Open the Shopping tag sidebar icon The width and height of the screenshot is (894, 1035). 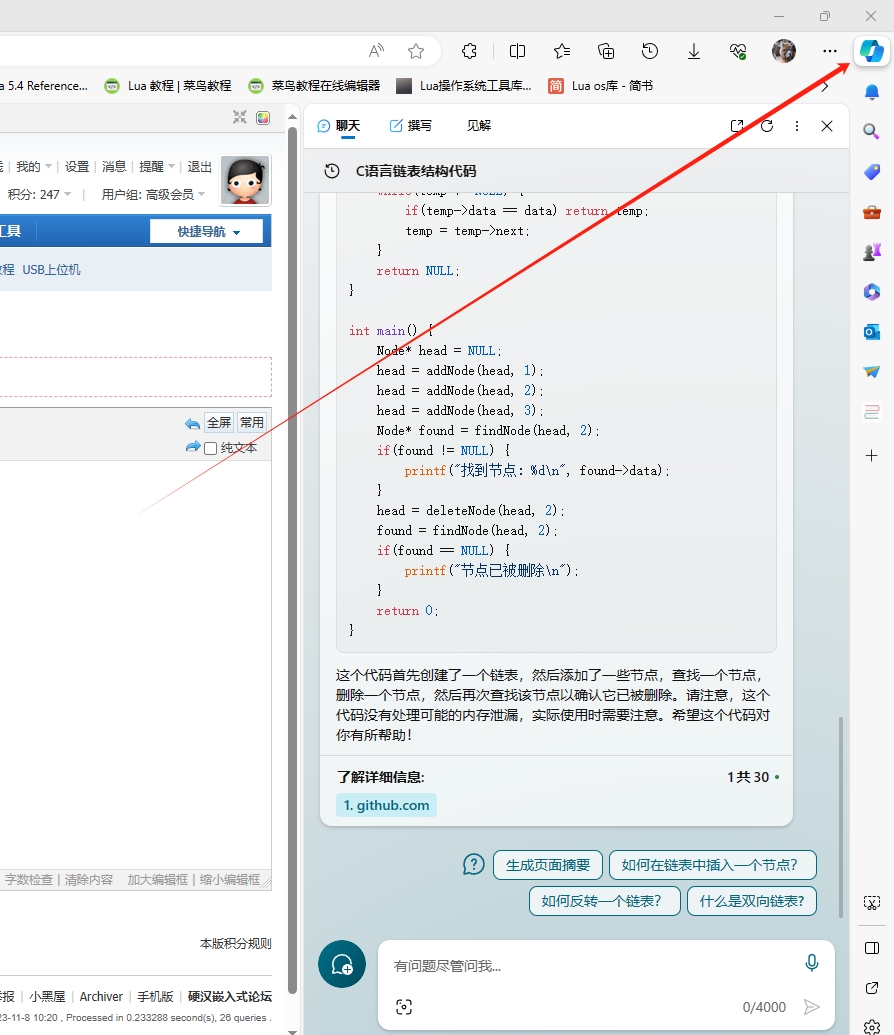[872, 172]
